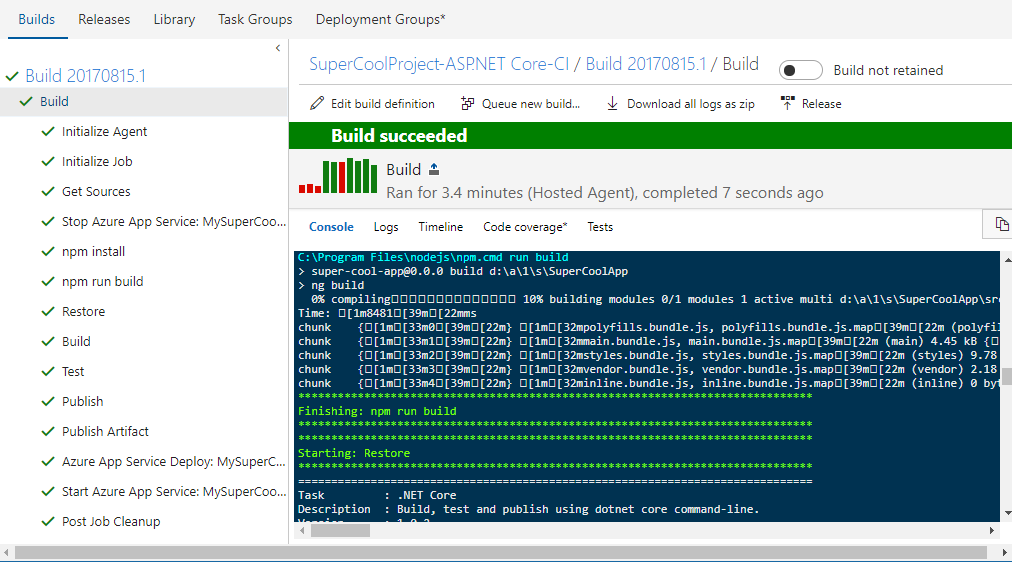Select the Publish step
The height and width of the screenshot is (562, 1012).
tap(83, 401)
